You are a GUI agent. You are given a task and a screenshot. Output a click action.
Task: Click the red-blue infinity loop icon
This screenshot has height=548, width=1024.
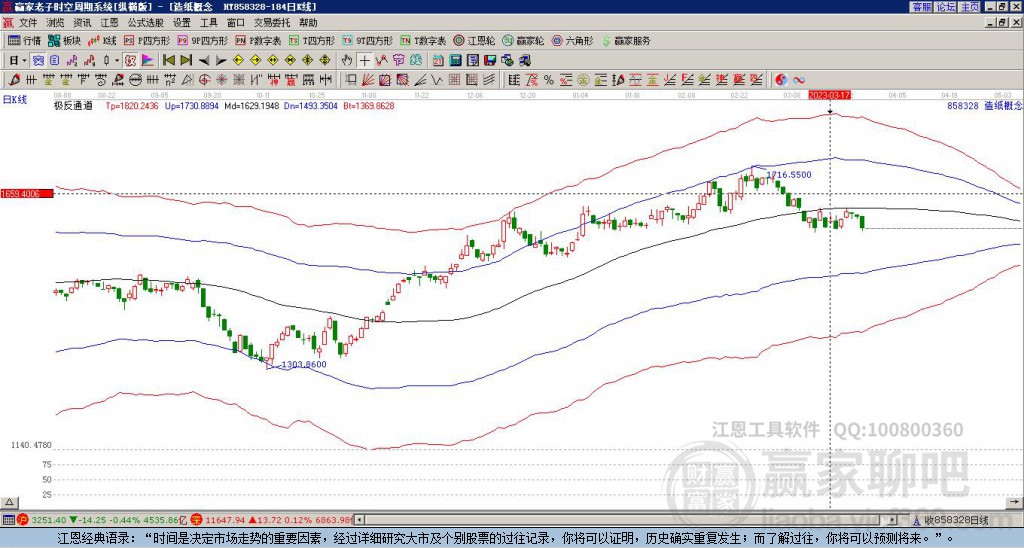point(799,80)
